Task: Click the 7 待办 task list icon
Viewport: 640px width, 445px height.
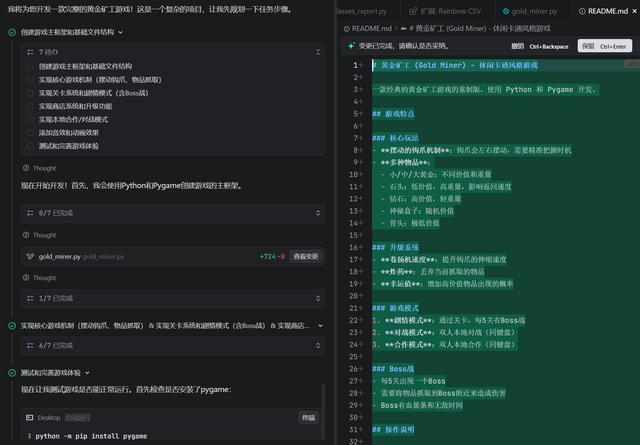Action: coord(30,50)
